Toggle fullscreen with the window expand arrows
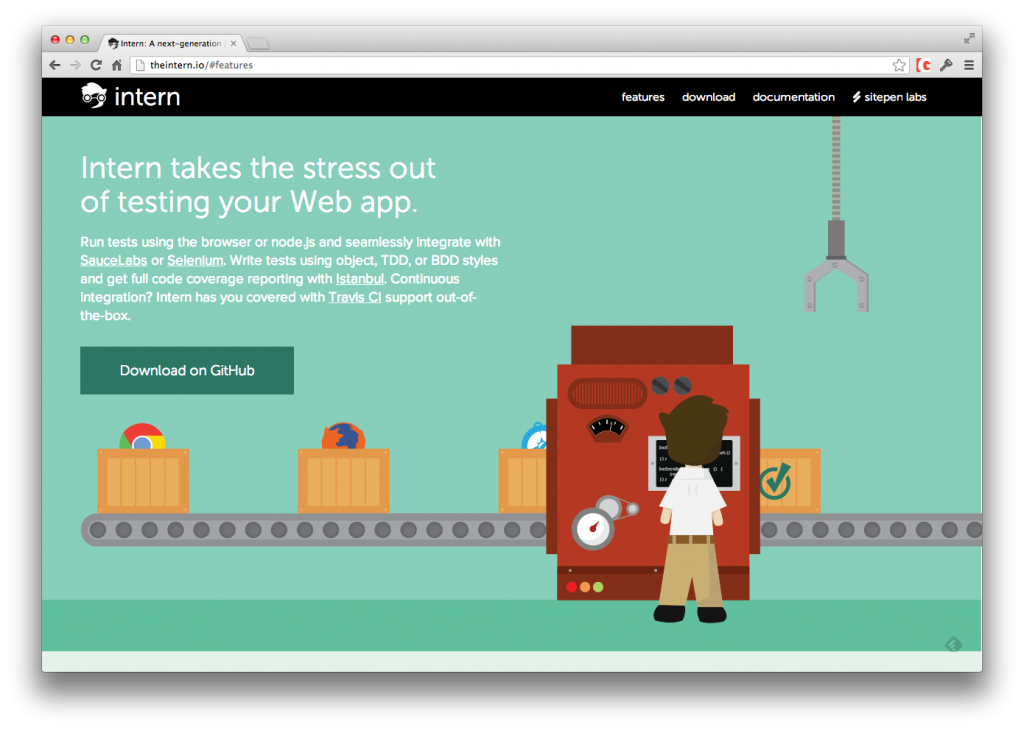This screenshot has height=730, width=1024. point(968,38)
